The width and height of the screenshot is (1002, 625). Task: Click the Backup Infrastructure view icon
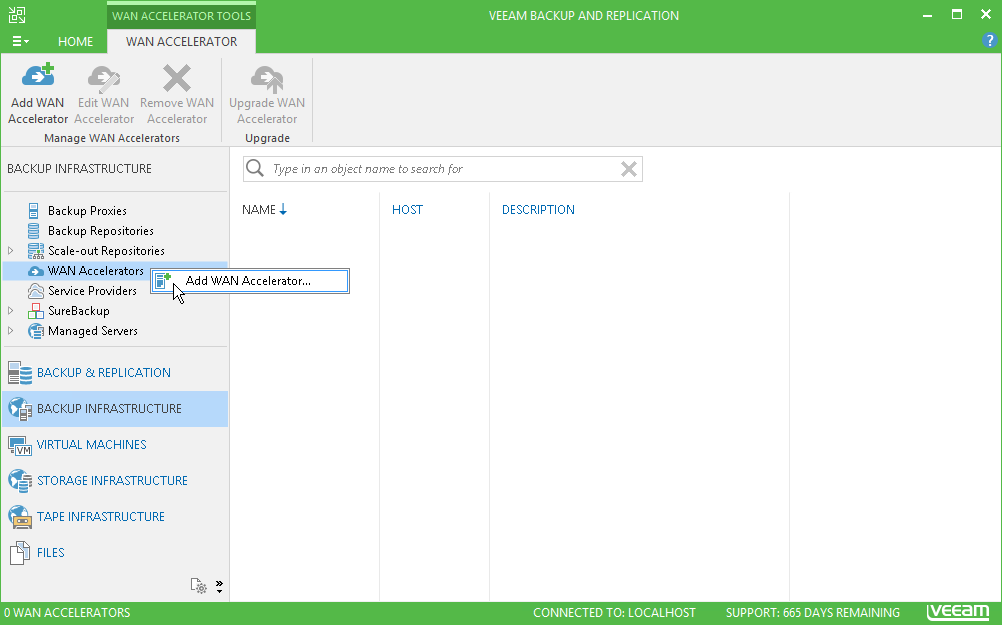(x=20, y=409)
